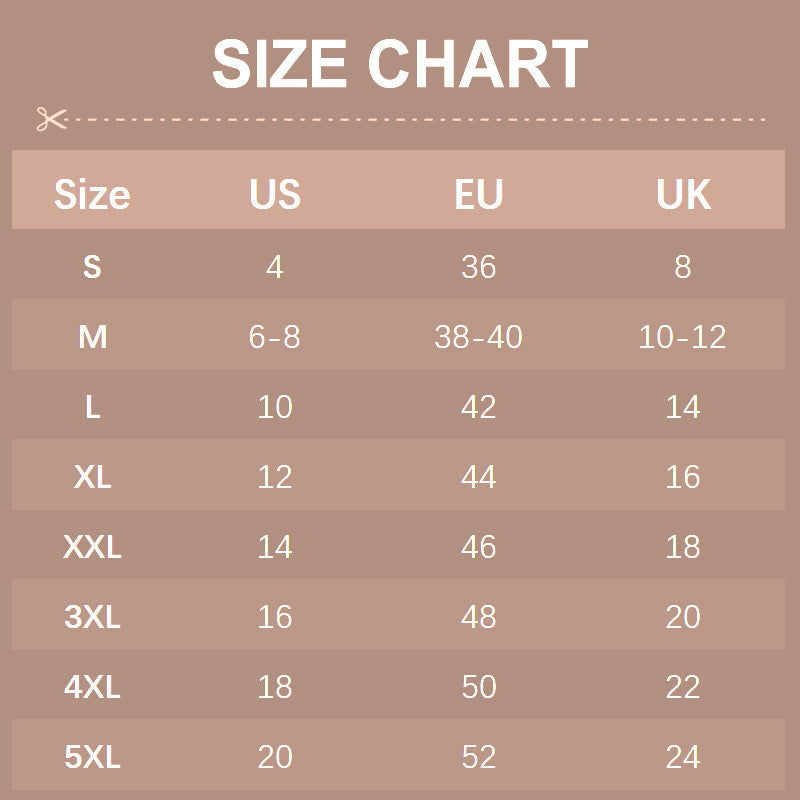Select the US column header
This screenshot has height=800, width=800.
click(x=275, y=194)
